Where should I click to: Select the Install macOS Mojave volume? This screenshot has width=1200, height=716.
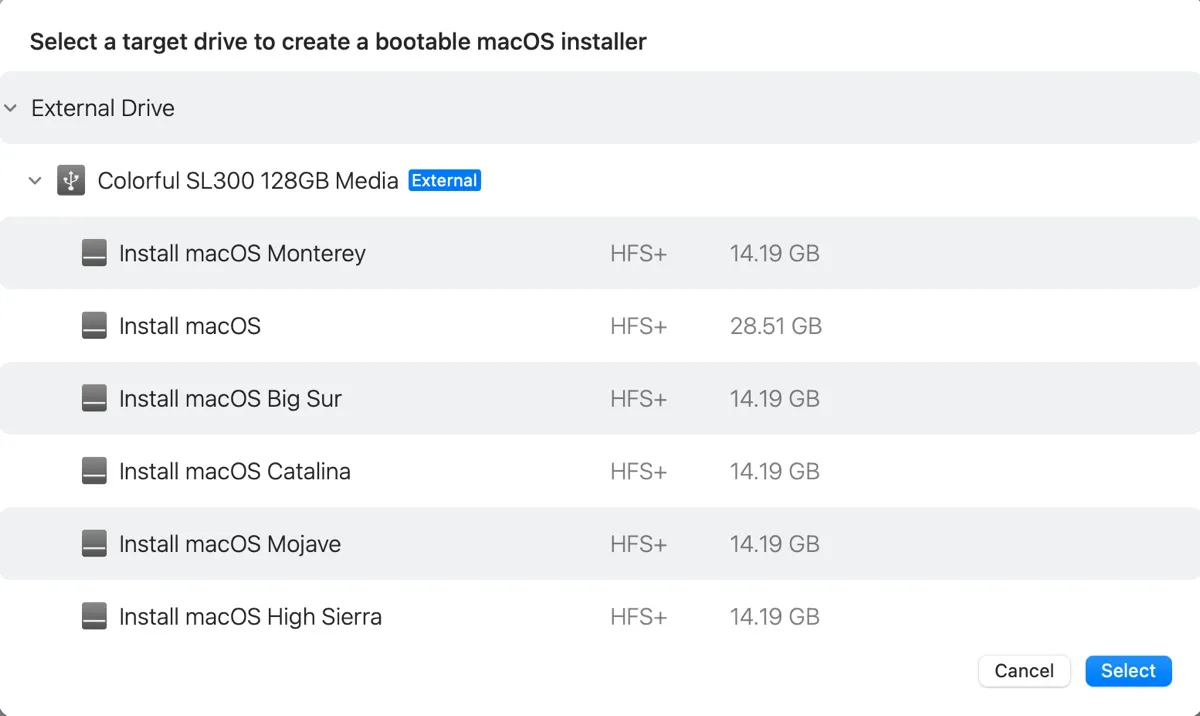pos(600,544)
